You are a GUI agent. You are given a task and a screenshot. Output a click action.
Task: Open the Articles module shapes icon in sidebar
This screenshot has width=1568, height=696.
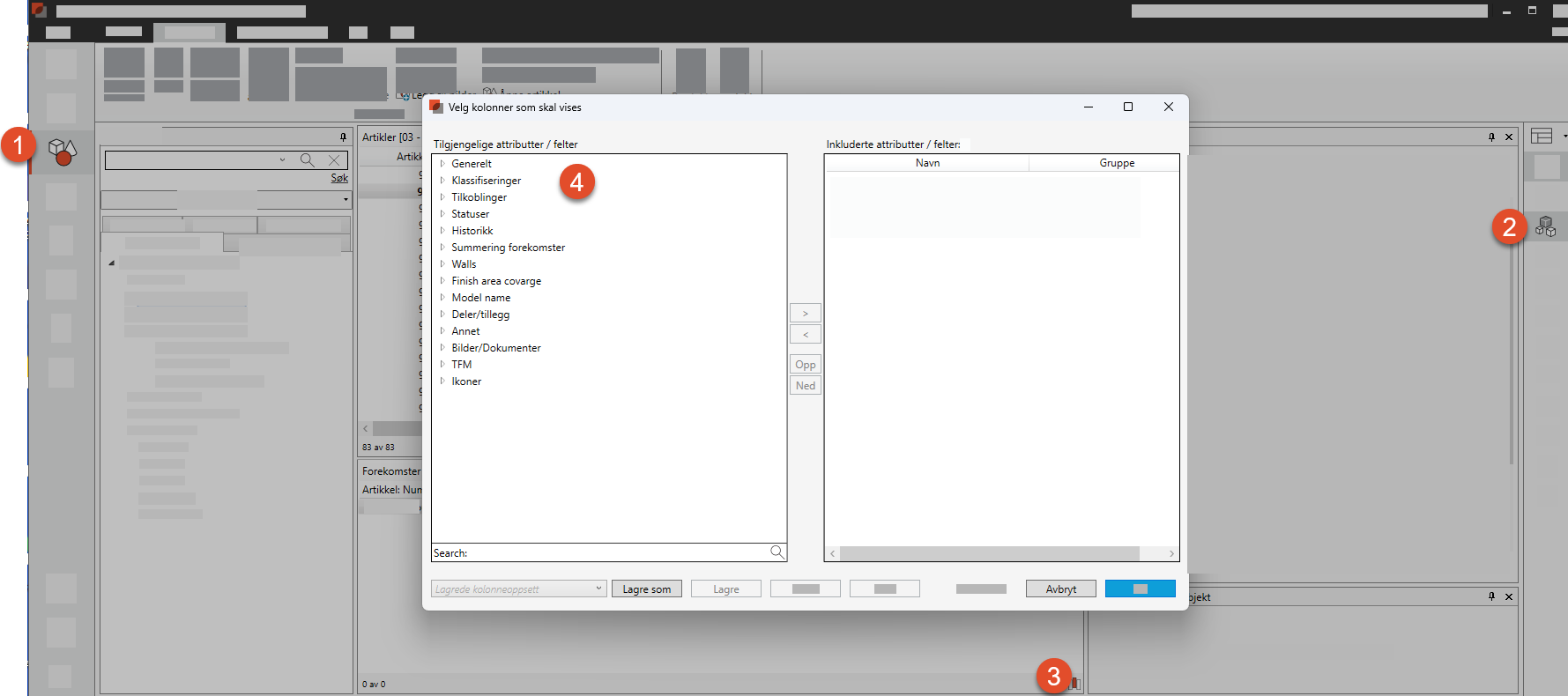click(62, 152)
